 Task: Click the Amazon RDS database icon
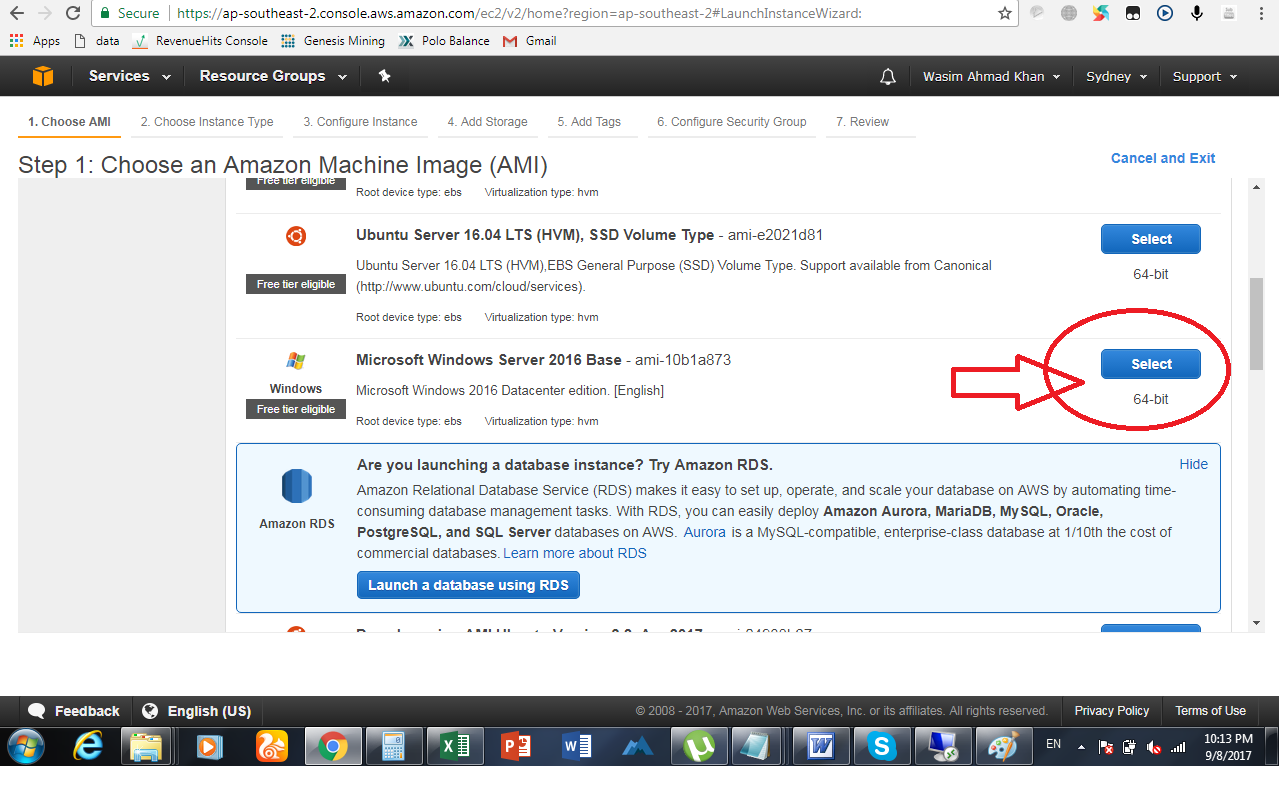(297, 486)
